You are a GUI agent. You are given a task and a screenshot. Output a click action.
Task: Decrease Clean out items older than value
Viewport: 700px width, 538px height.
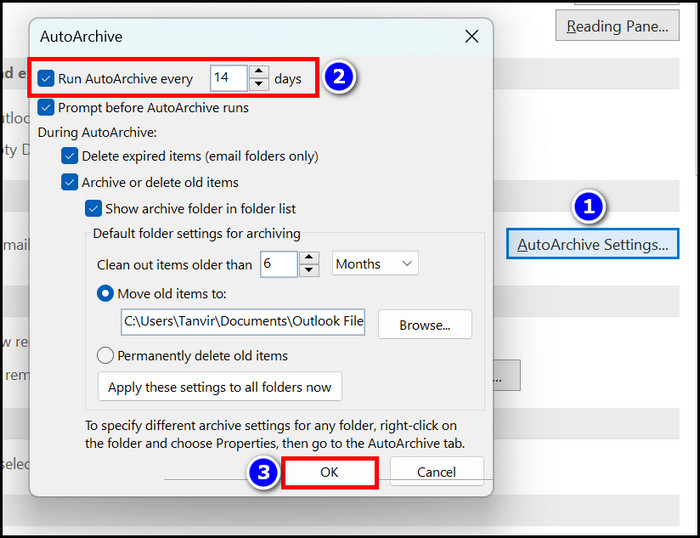click(309, 270)
